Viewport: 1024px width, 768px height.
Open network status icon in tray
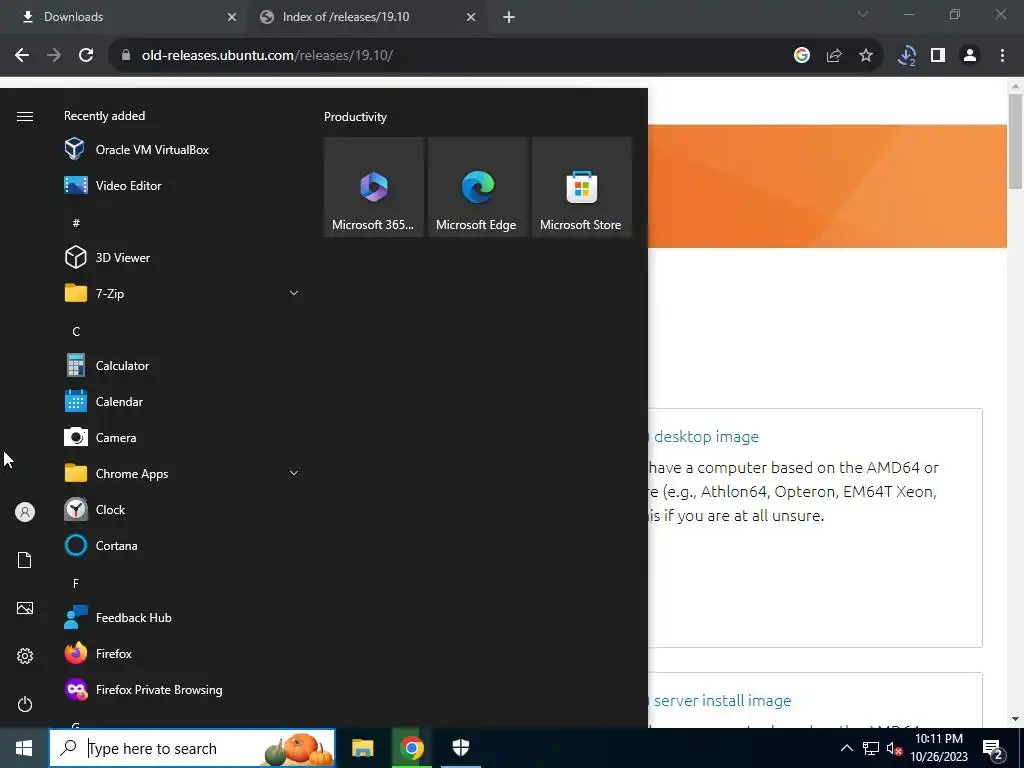[x=871, y=748]
